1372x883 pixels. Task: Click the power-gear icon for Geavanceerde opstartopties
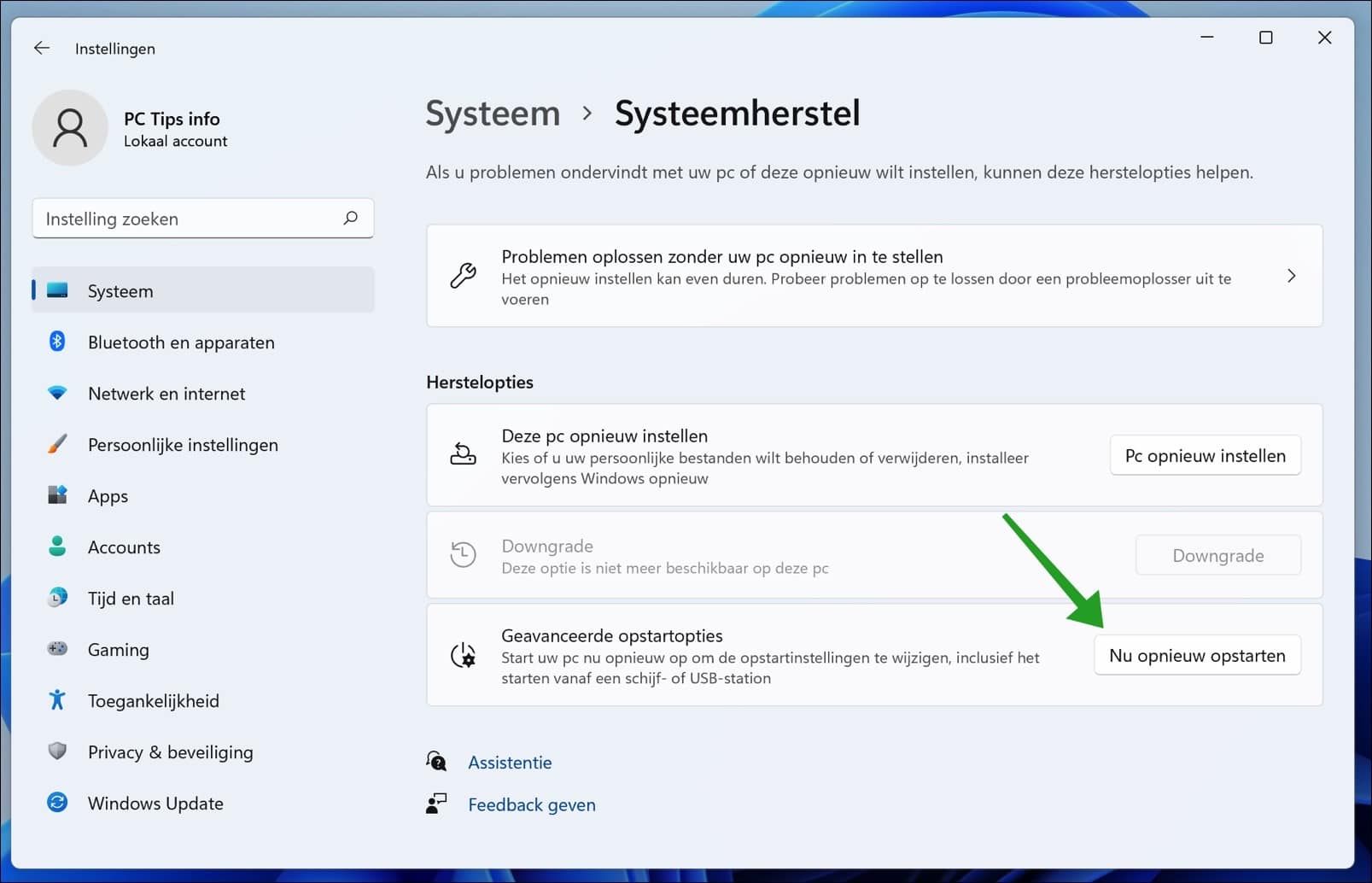[462, 655]
